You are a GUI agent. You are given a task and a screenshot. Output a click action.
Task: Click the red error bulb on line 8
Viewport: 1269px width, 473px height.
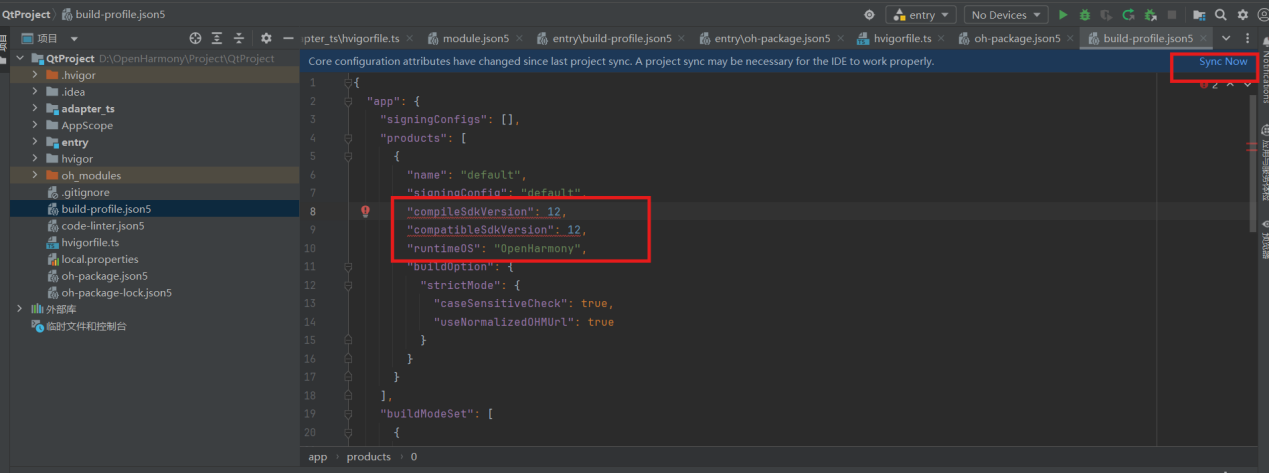click(365, 211)
